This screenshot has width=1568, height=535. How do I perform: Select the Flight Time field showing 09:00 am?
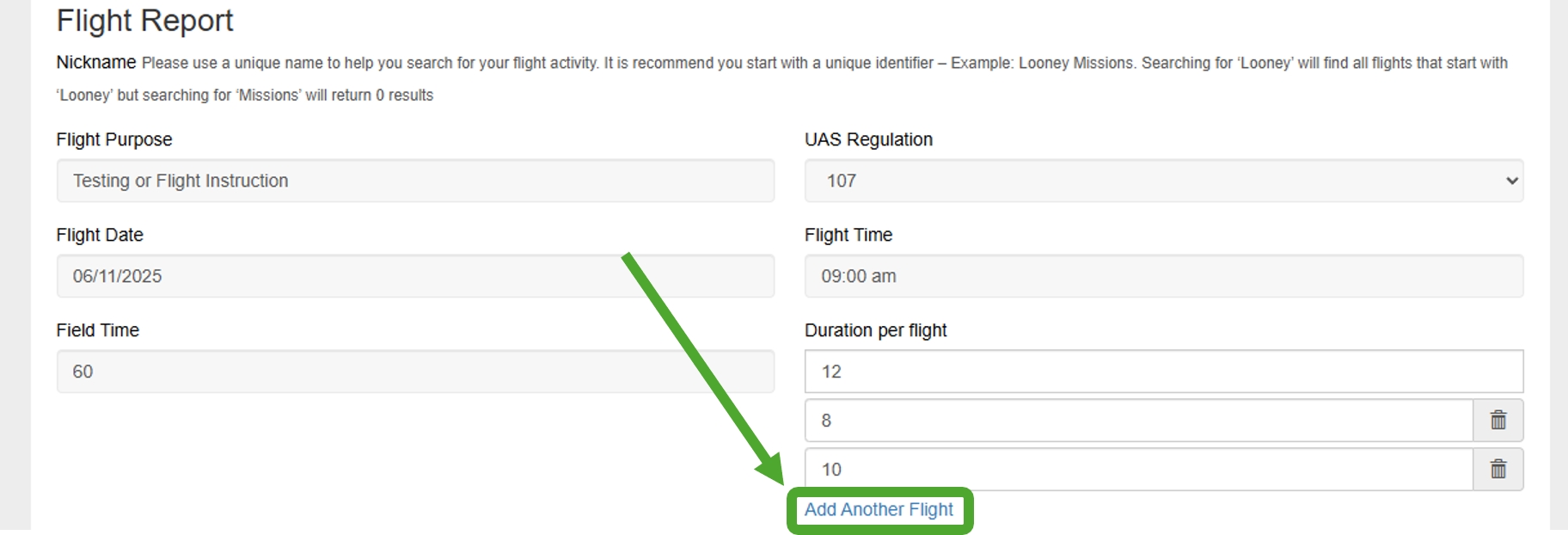[1164, 276]
